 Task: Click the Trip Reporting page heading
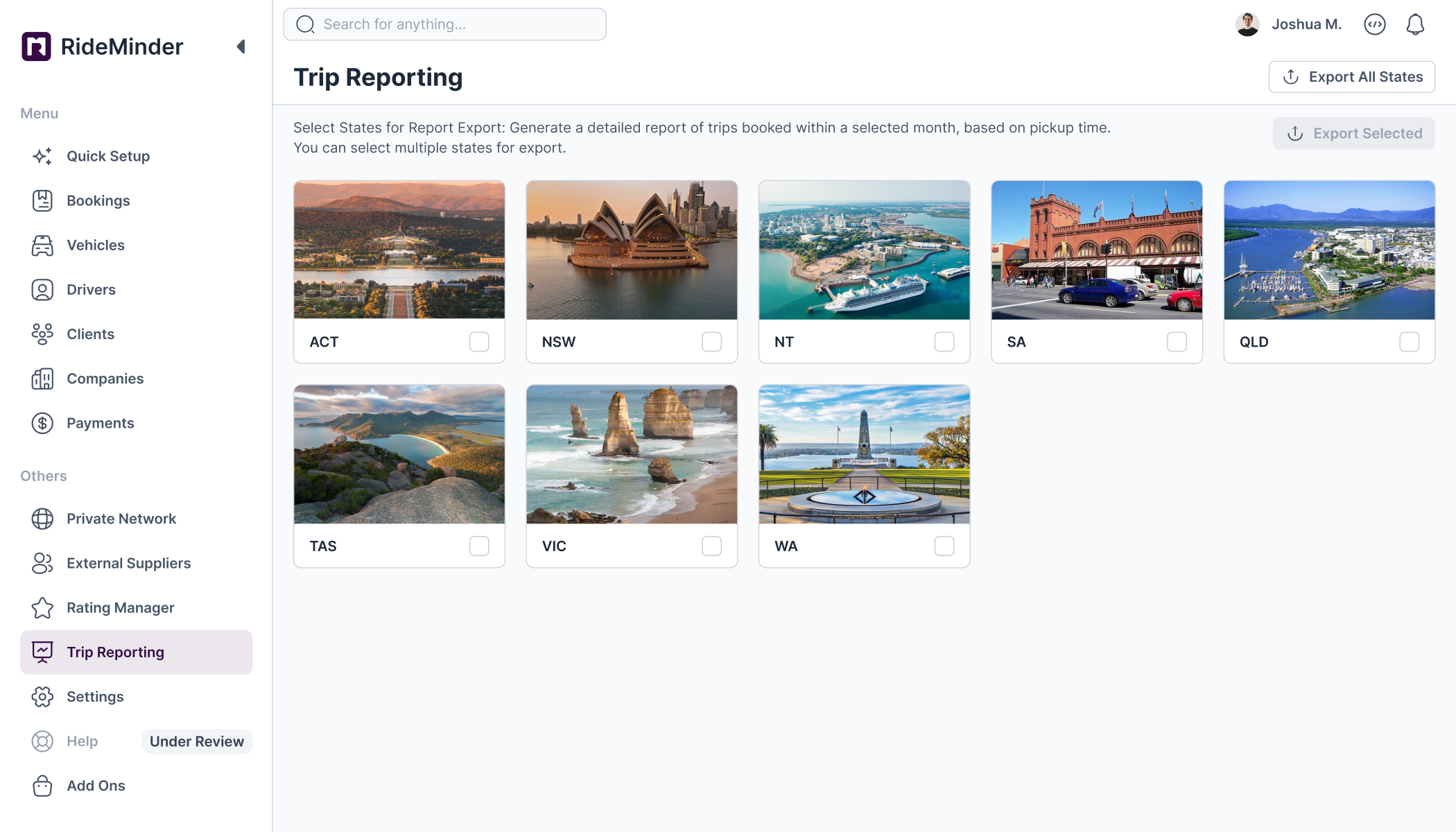pyautogui.click(x=378, y=77)
